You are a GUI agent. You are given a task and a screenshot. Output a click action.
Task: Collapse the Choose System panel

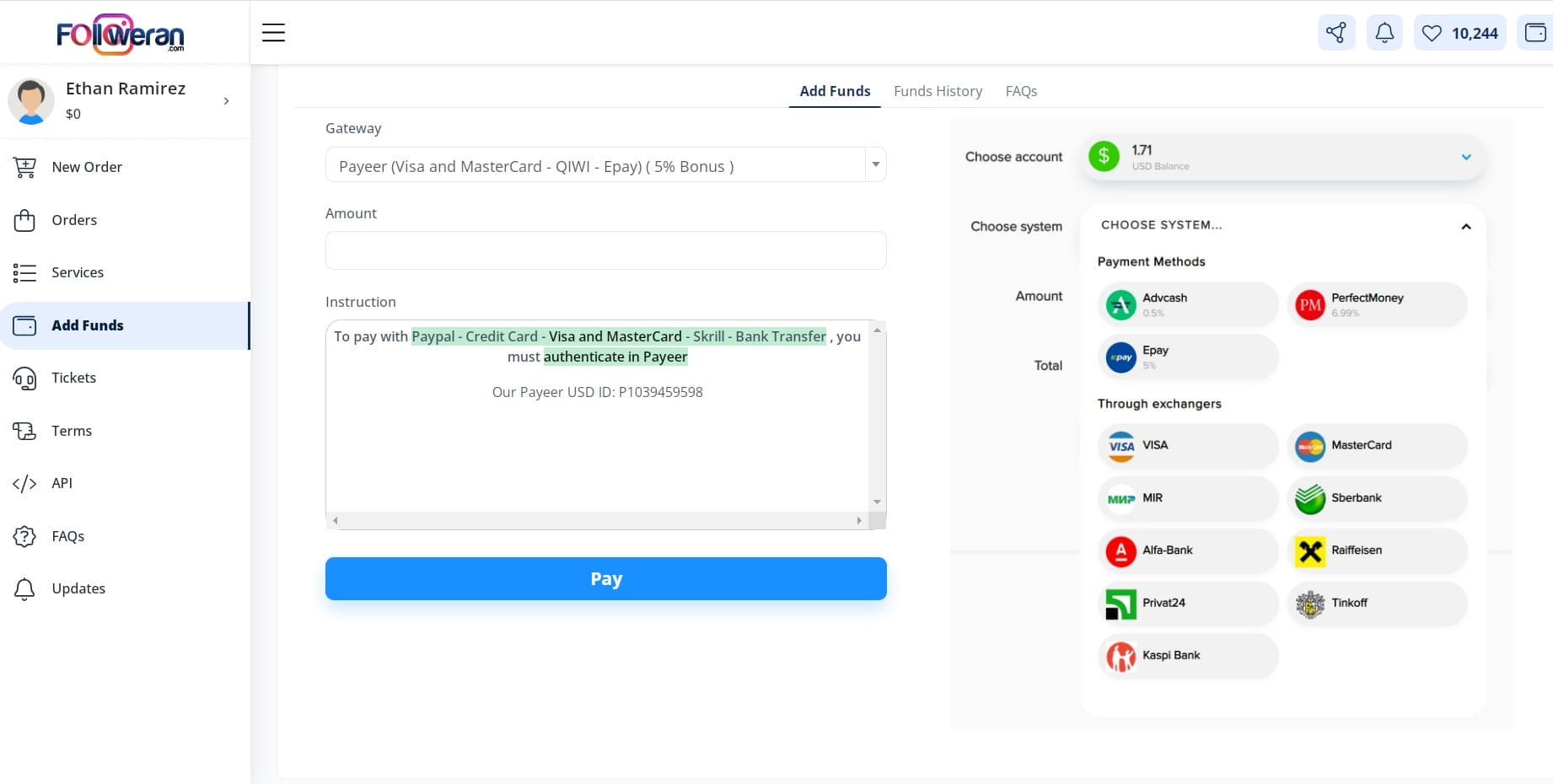(x=1465, y=226)
